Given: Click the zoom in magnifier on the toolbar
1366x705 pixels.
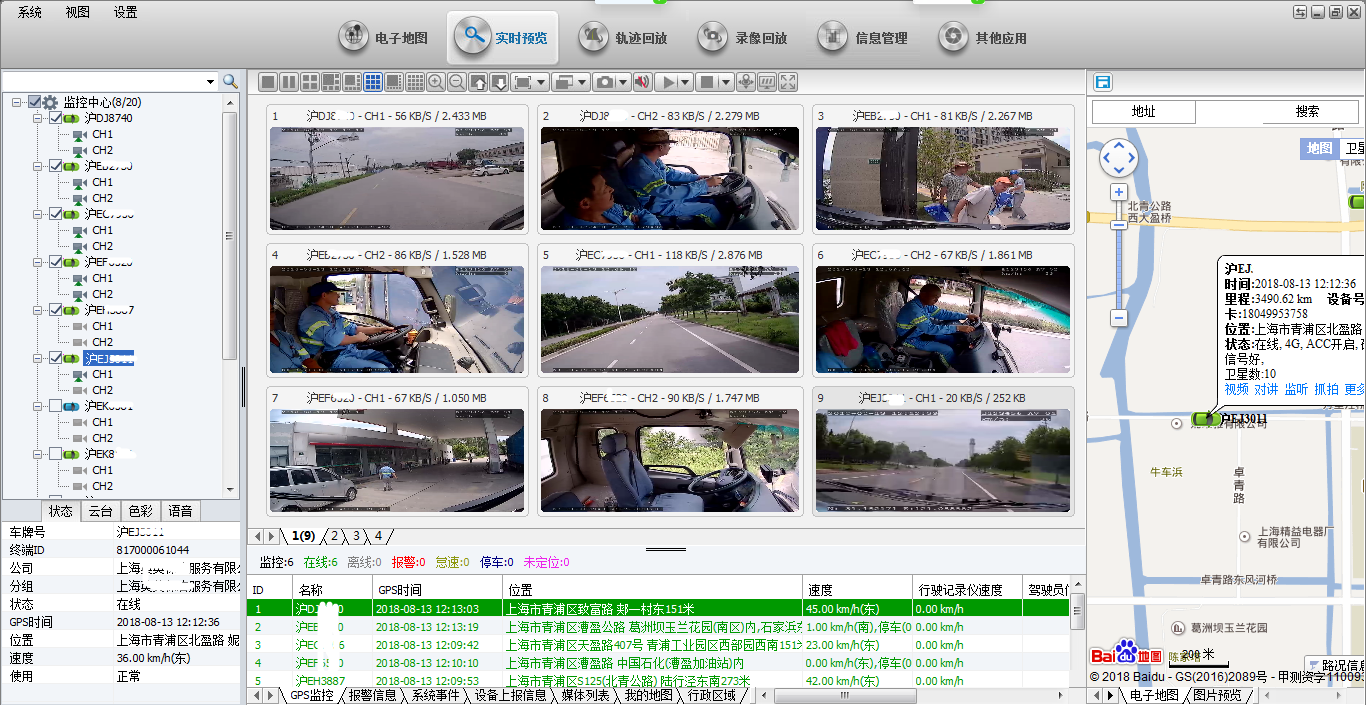Looking at the screenshot, I should pyautogui.click(x=435, y=82).
